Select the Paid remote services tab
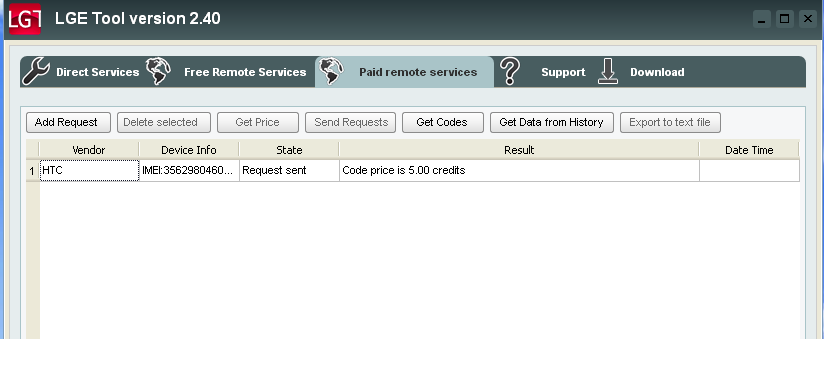The image size is (824, 384). pyautogui.click(x=405, y=72)
